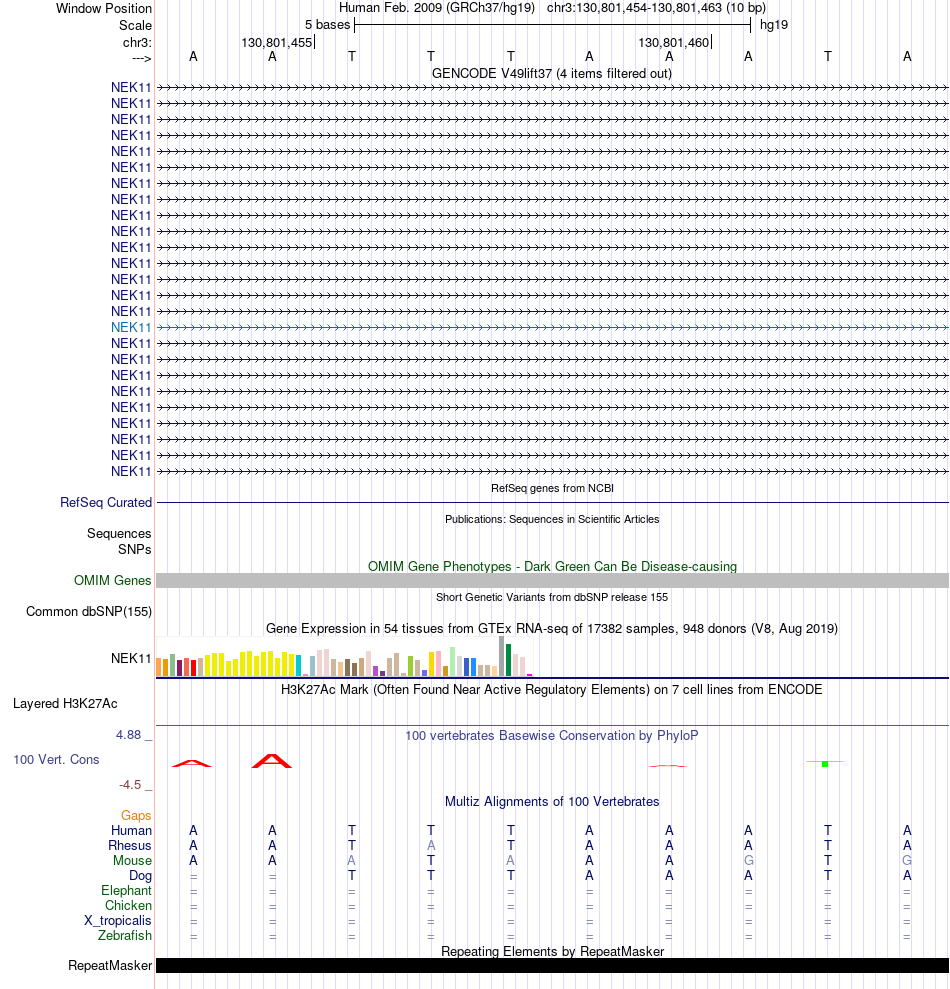Click the sequence direction arrow on base row

click(141, 59)
